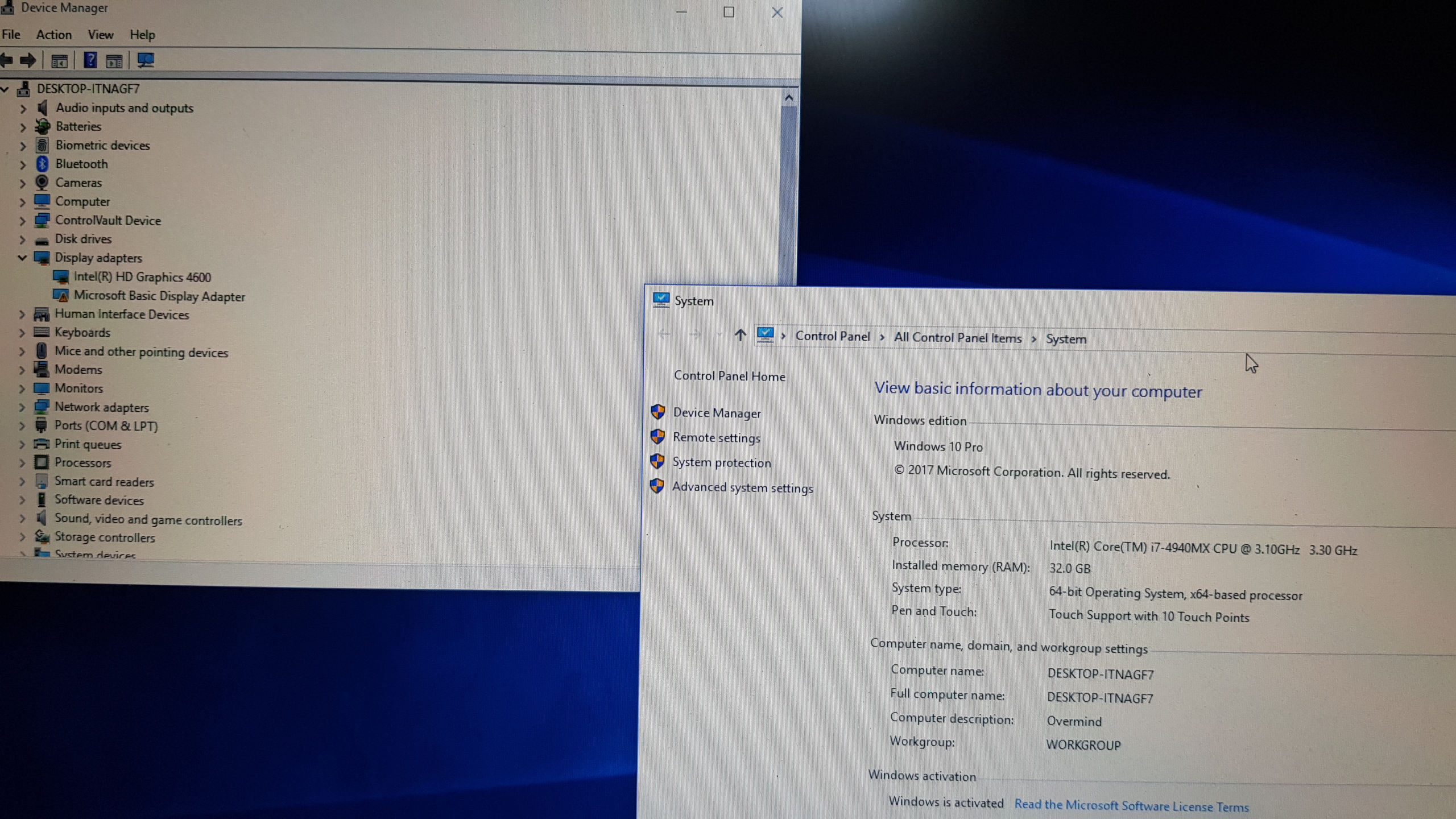This screenshot has height=819, width=1456.
Task: Open Advanced system settings link
Action: (742, 487)
